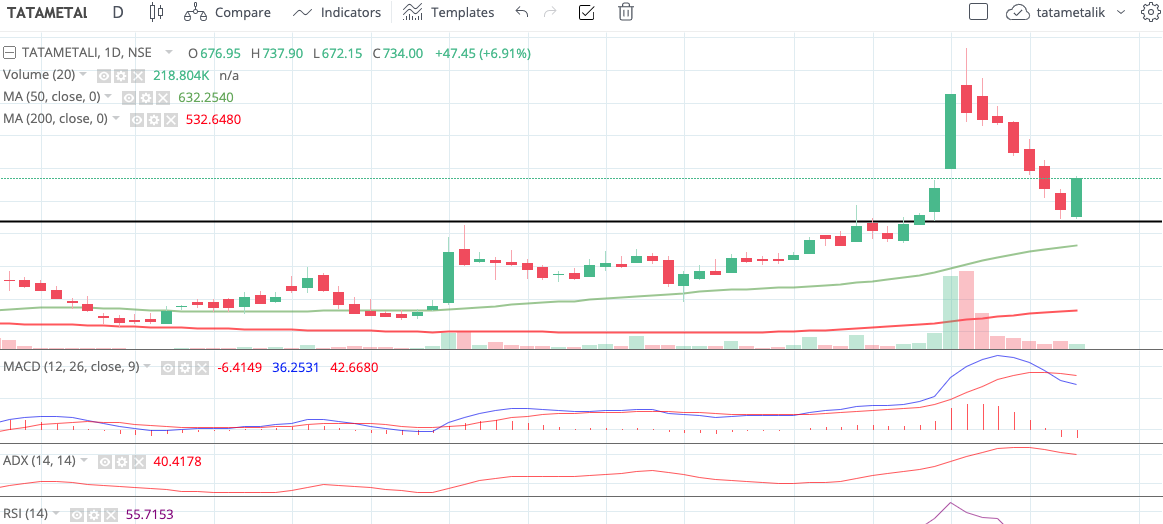This screenshot has height=524, width=1163.
Task: Open MA (50, close, 0) dropdown arrow
Action: click(108, 97)
